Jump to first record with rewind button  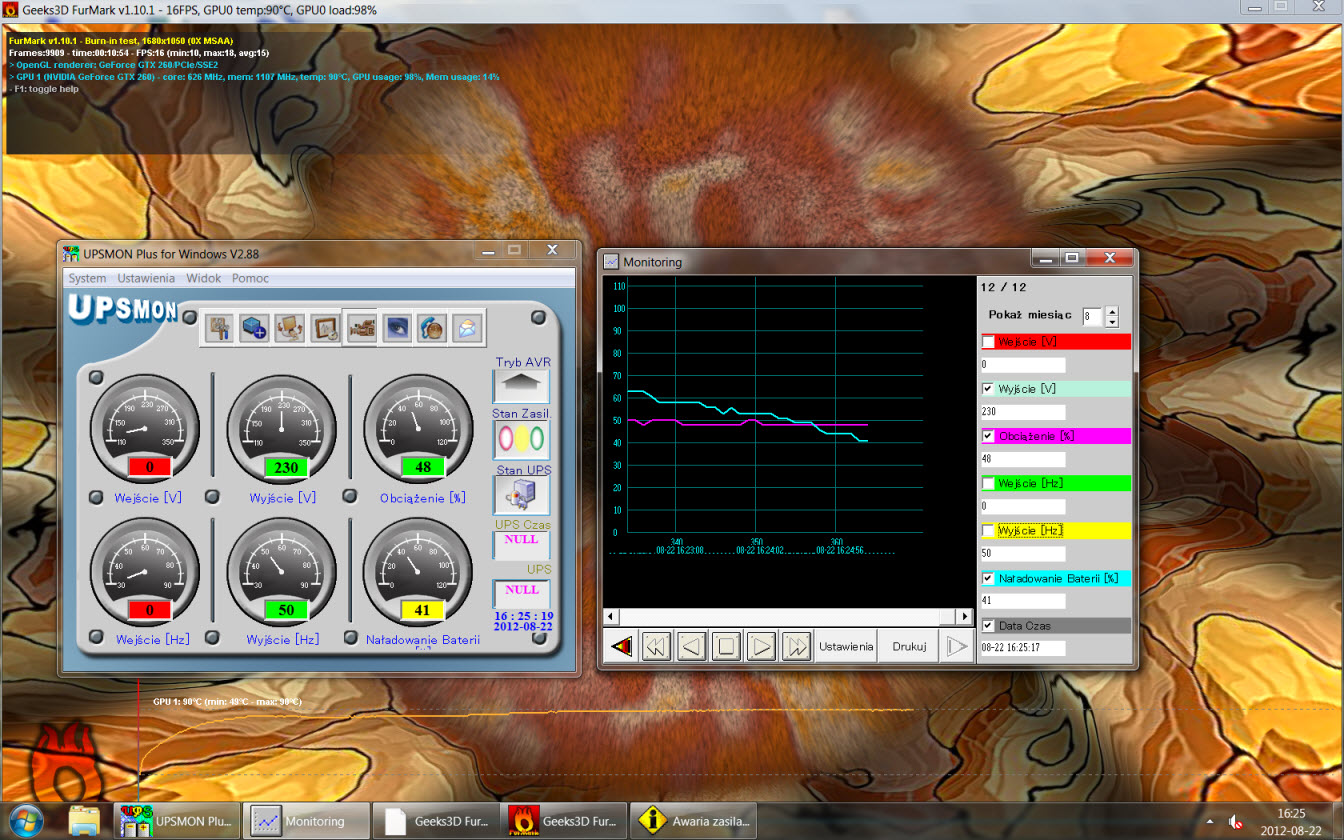click(x=656, y=646)
